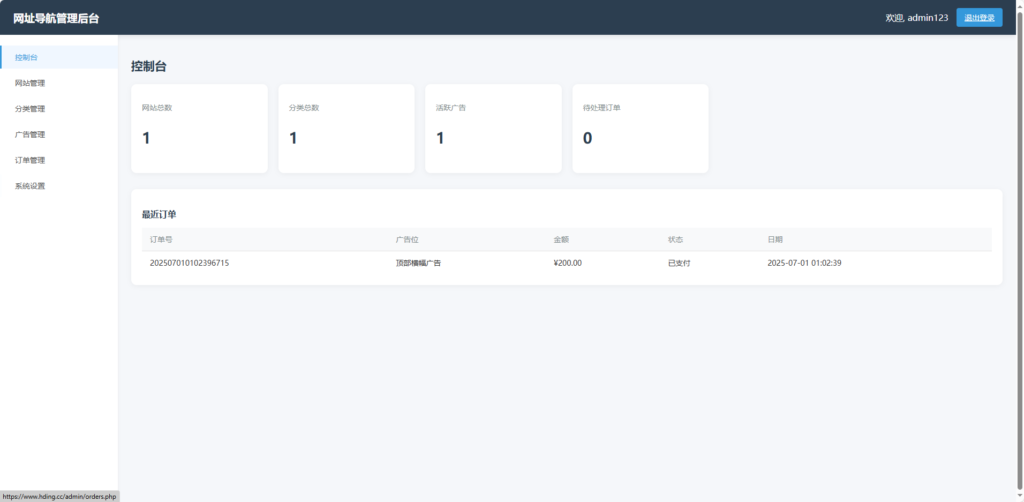The width and height of the screenshot is (1024, 502).
Task: Click the 订单号 column header
Action: (x=161, y=240)
